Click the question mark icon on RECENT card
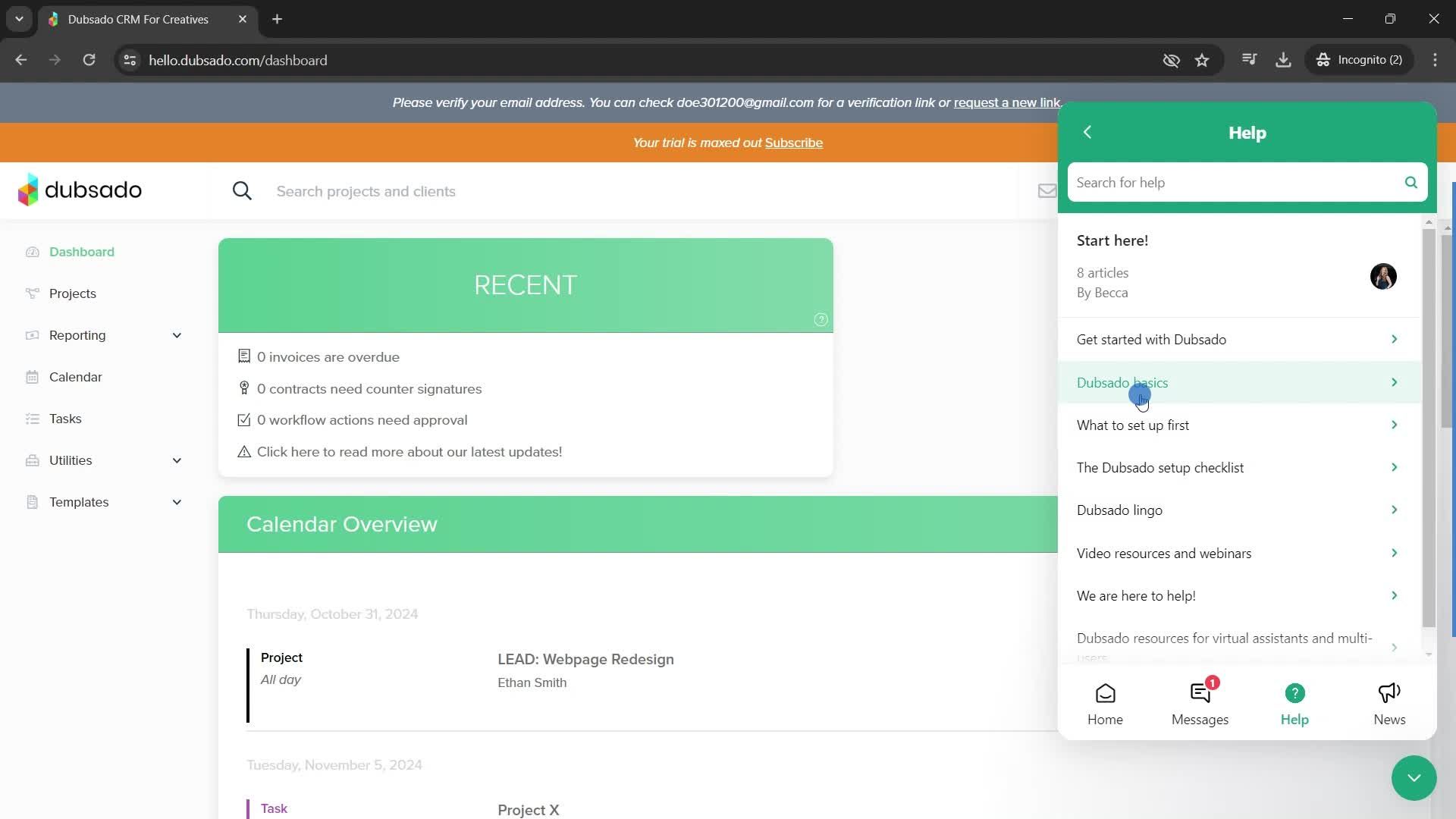 click(821, 320)
